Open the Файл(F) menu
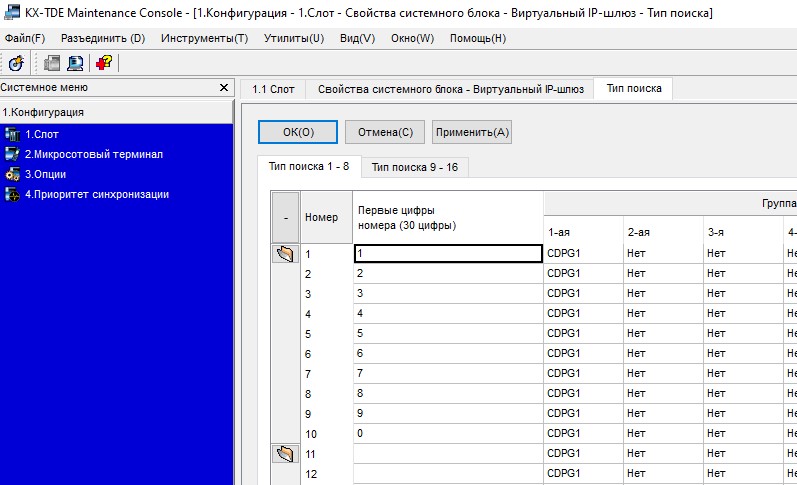This screenshot has height=485, width=797. pos(25,39)
